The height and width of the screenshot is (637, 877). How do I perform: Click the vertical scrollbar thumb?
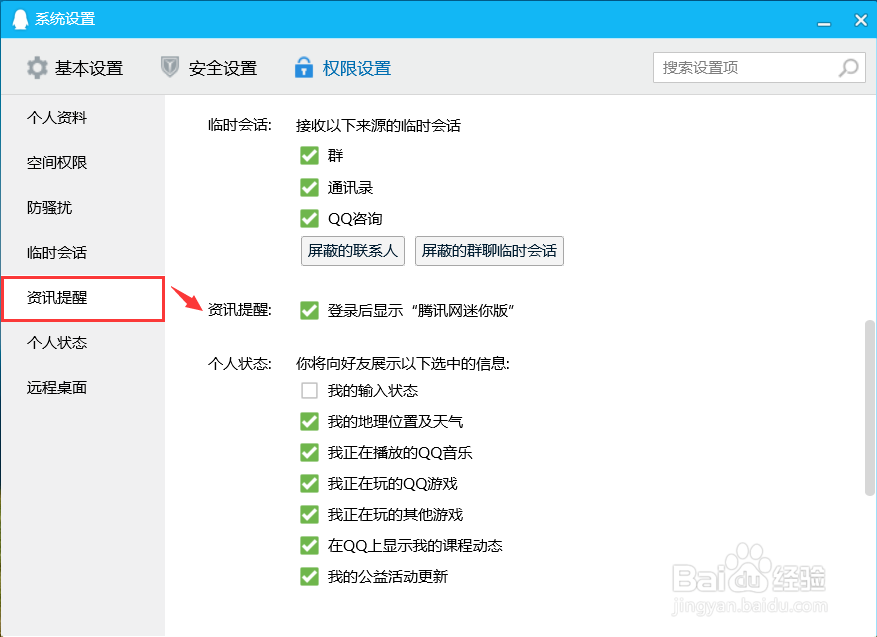pyautogui.click(x=869, y=408)
